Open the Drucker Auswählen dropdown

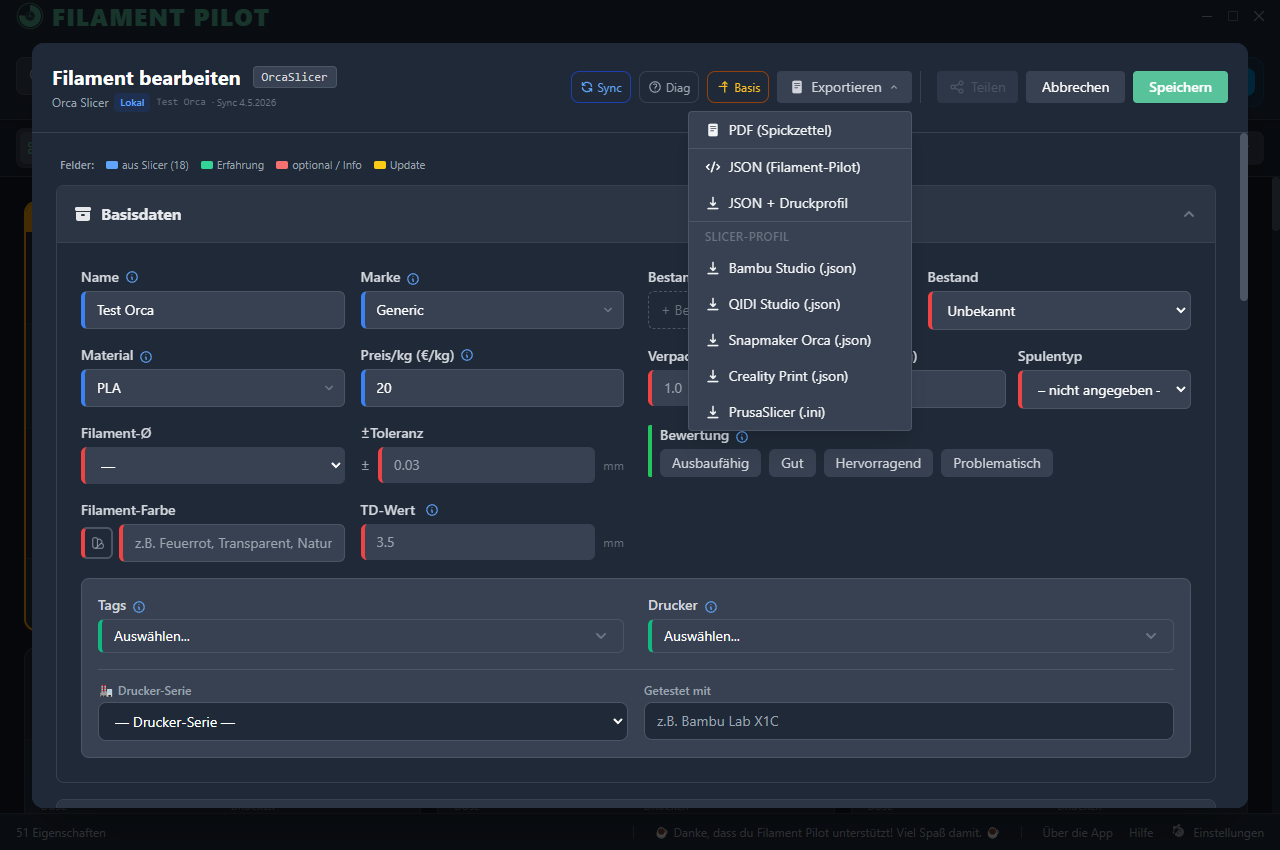click(x=911, y=636)
